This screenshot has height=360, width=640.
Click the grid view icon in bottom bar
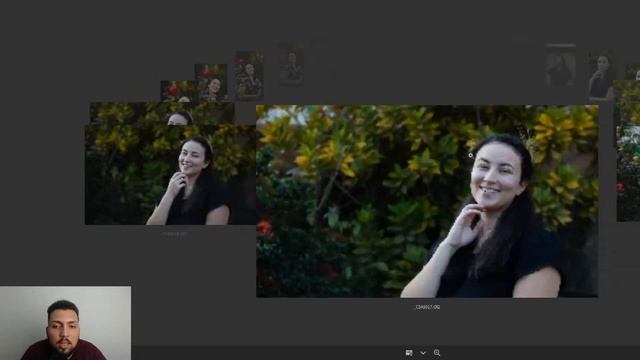409,353
